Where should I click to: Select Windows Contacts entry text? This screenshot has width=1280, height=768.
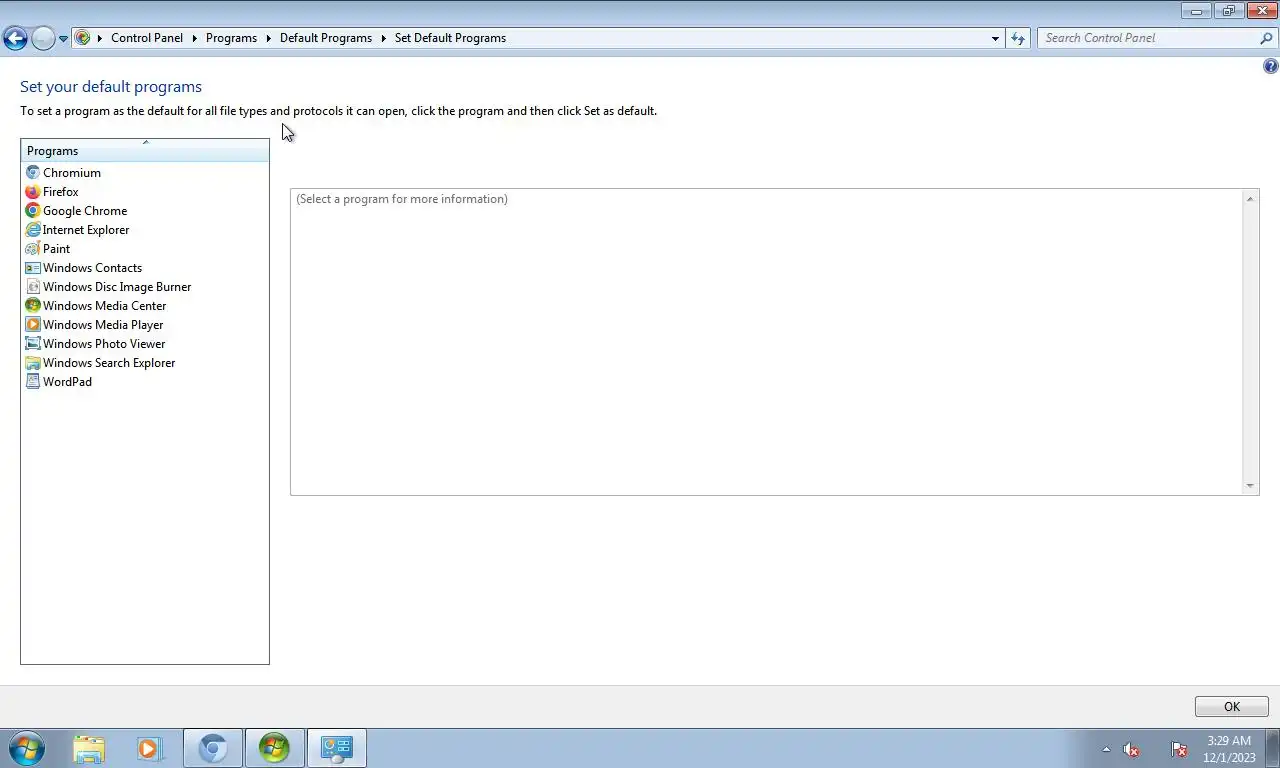[x=93, y=268]
